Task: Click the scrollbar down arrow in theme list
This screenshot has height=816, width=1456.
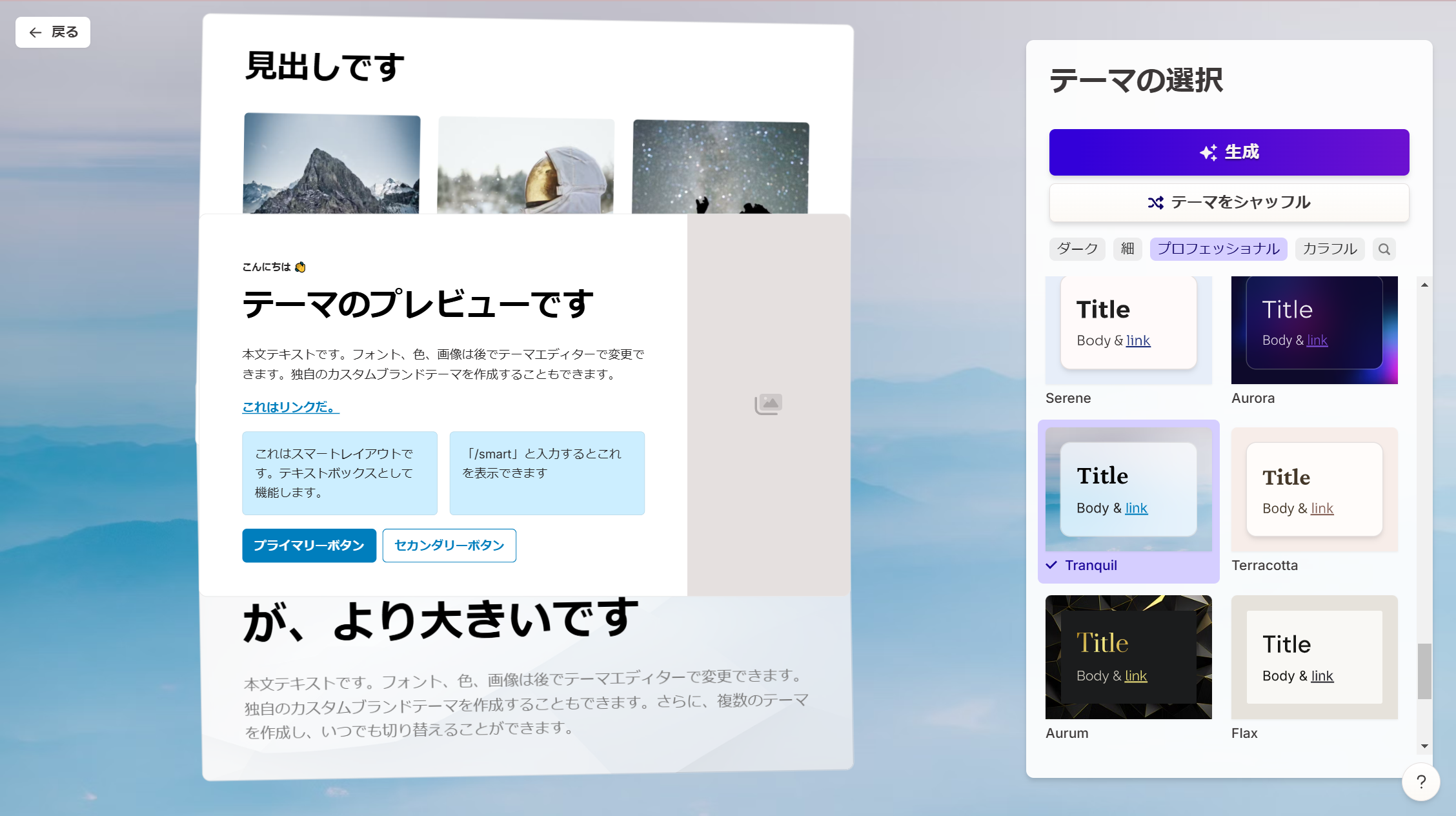Action: coord(1424,746)
